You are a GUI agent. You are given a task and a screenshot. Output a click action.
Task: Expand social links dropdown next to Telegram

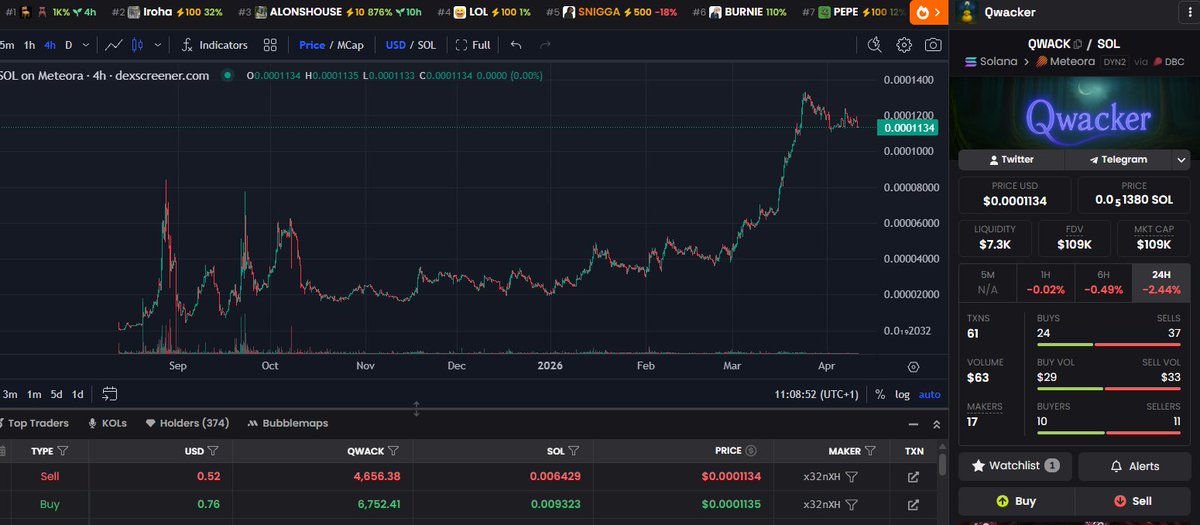[x=1181, y=159]
